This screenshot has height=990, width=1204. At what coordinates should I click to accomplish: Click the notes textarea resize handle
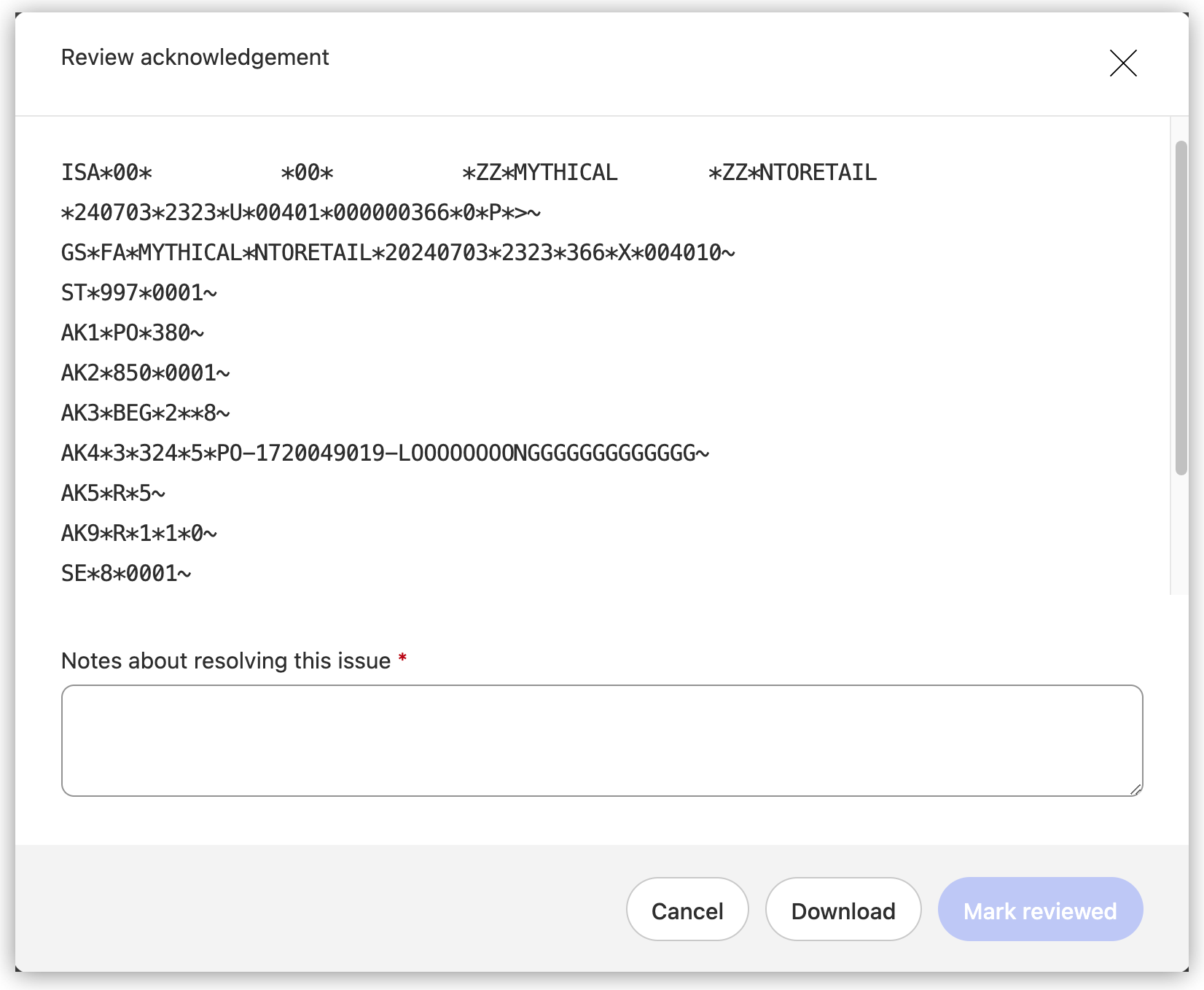pyautogui.click(x=1135, y=789)
